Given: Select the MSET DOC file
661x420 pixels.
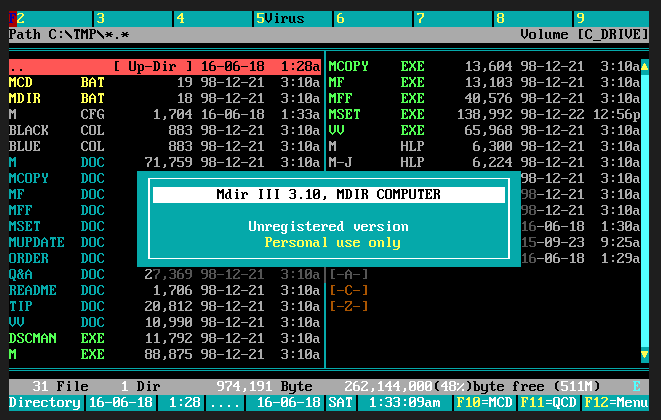Looking at the screenshot, I should tap(73, 226).
